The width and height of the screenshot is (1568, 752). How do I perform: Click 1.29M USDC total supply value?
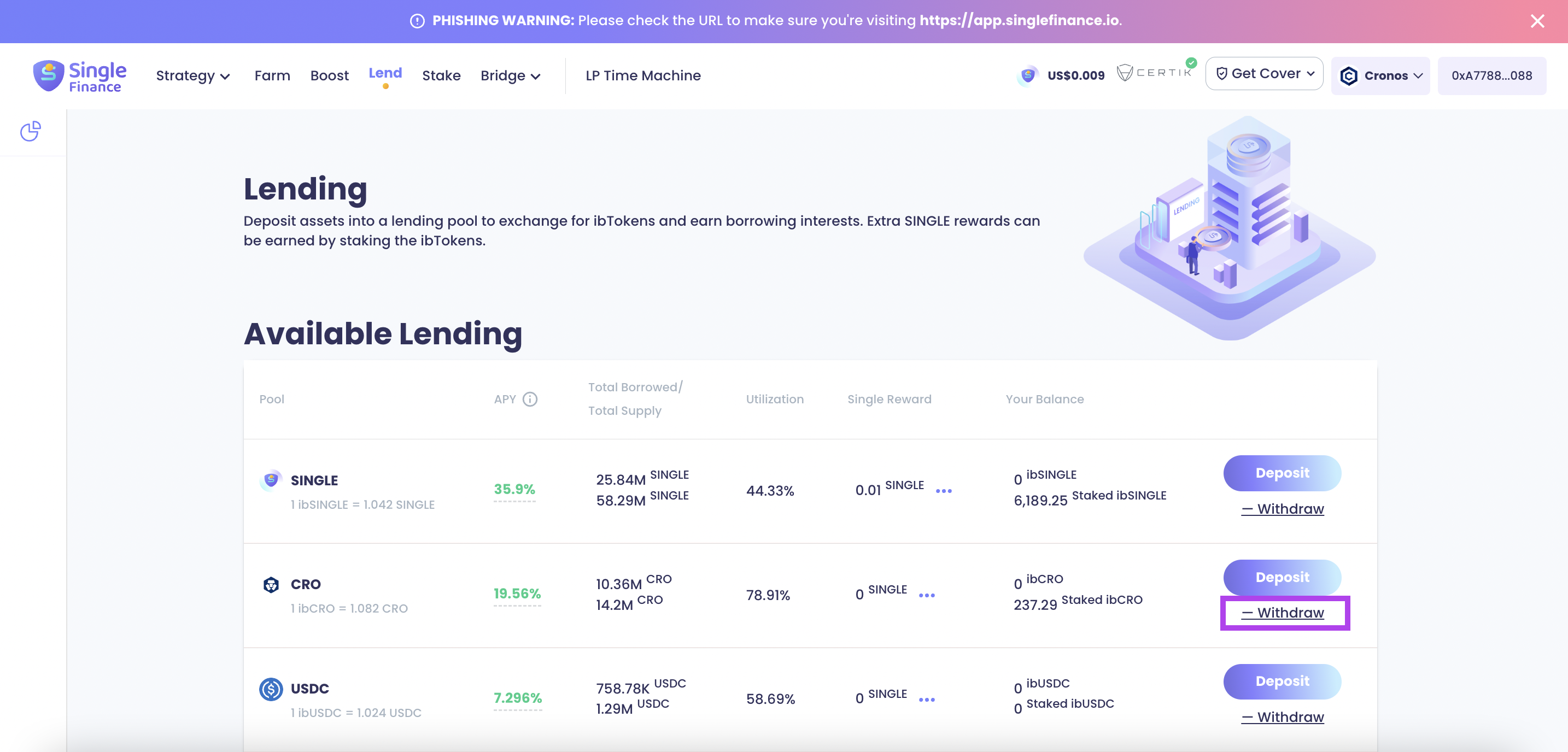pos(633,707)
